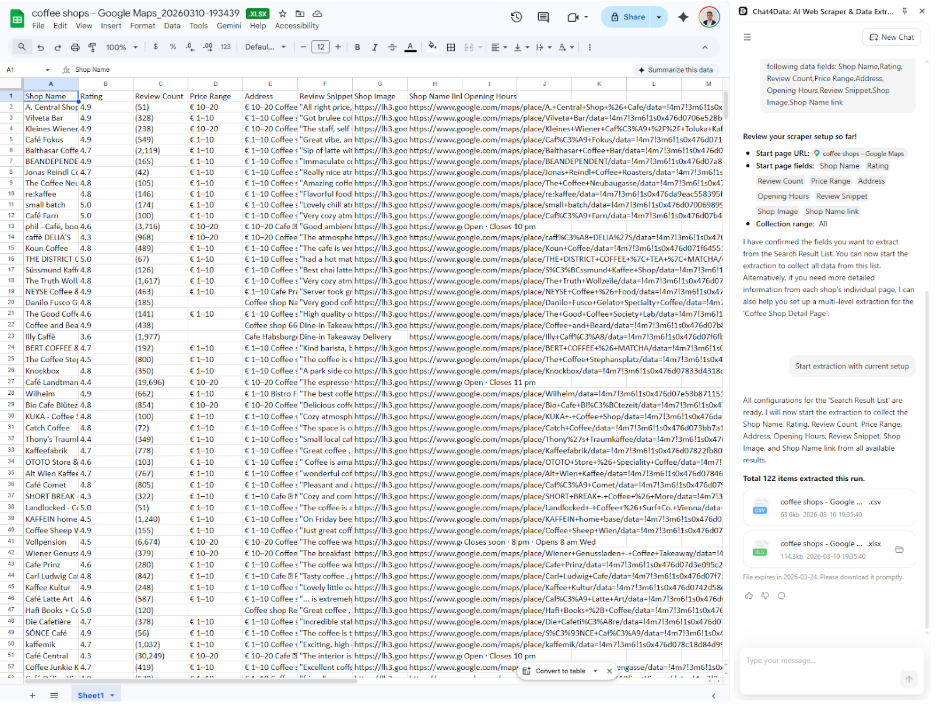The height and width of the screenshot is (707, 941).
Task: Search the menus with magnifier icon
Action: coord(22,47)
